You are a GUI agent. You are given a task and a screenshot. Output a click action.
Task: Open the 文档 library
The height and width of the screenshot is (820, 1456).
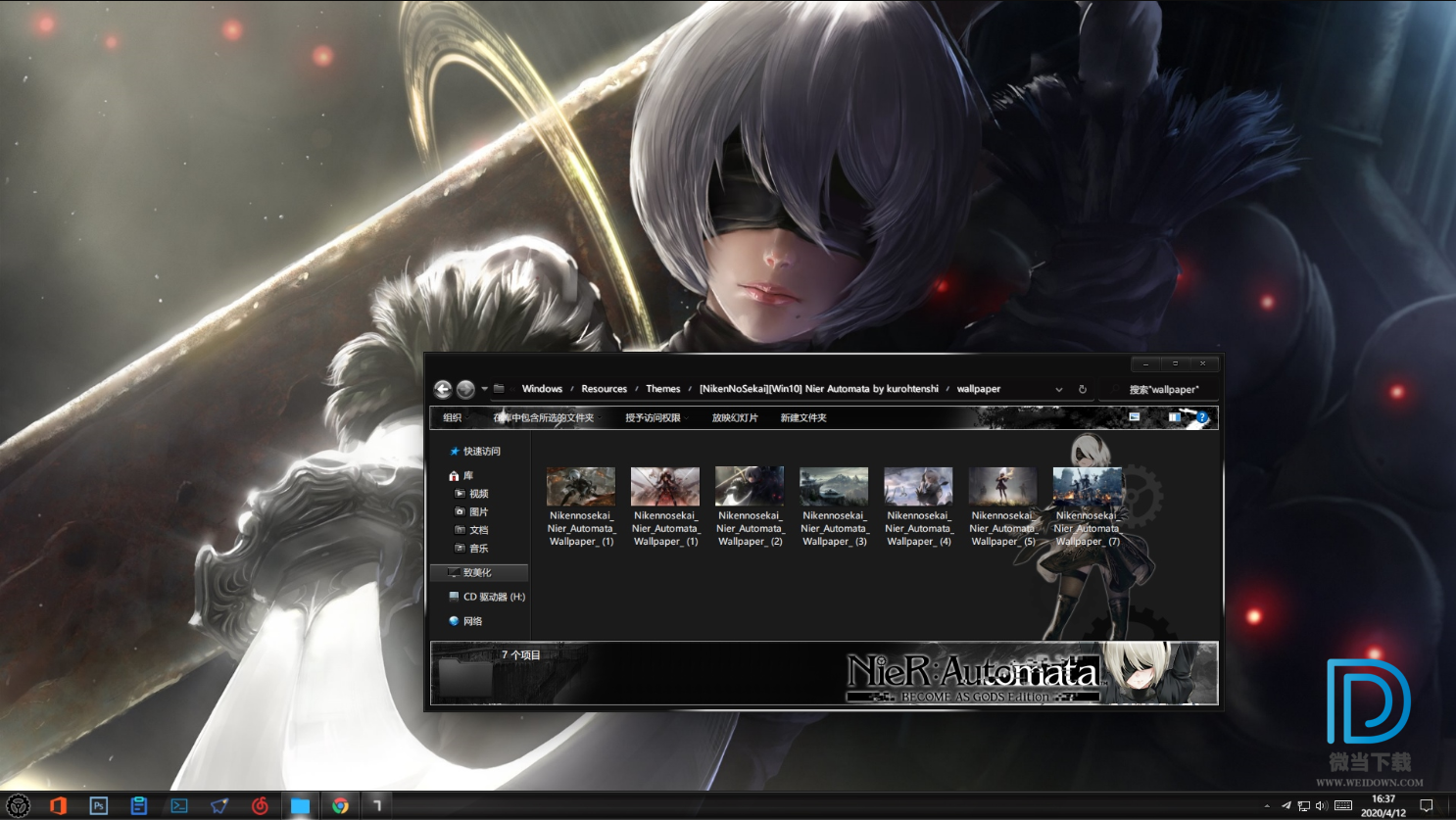click(x=471, y=530)
